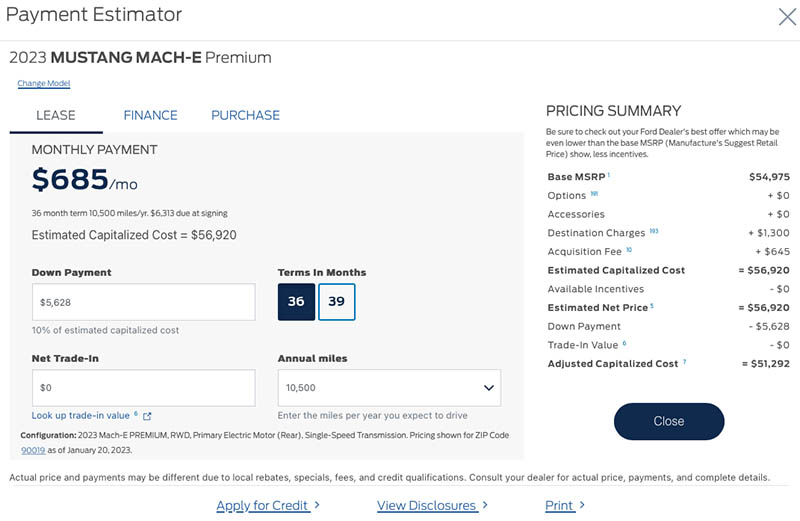
Task: Open Look up trade-in value link
Action: click(81, 415)
